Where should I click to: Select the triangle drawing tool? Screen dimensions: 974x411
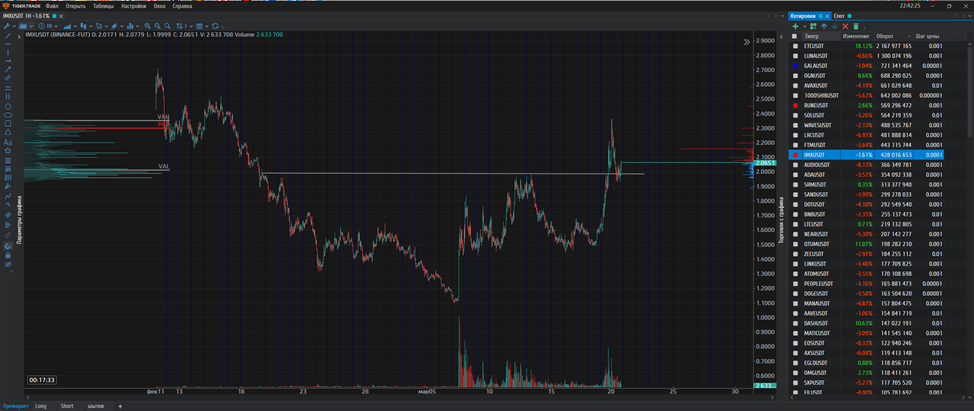point(8,132)
